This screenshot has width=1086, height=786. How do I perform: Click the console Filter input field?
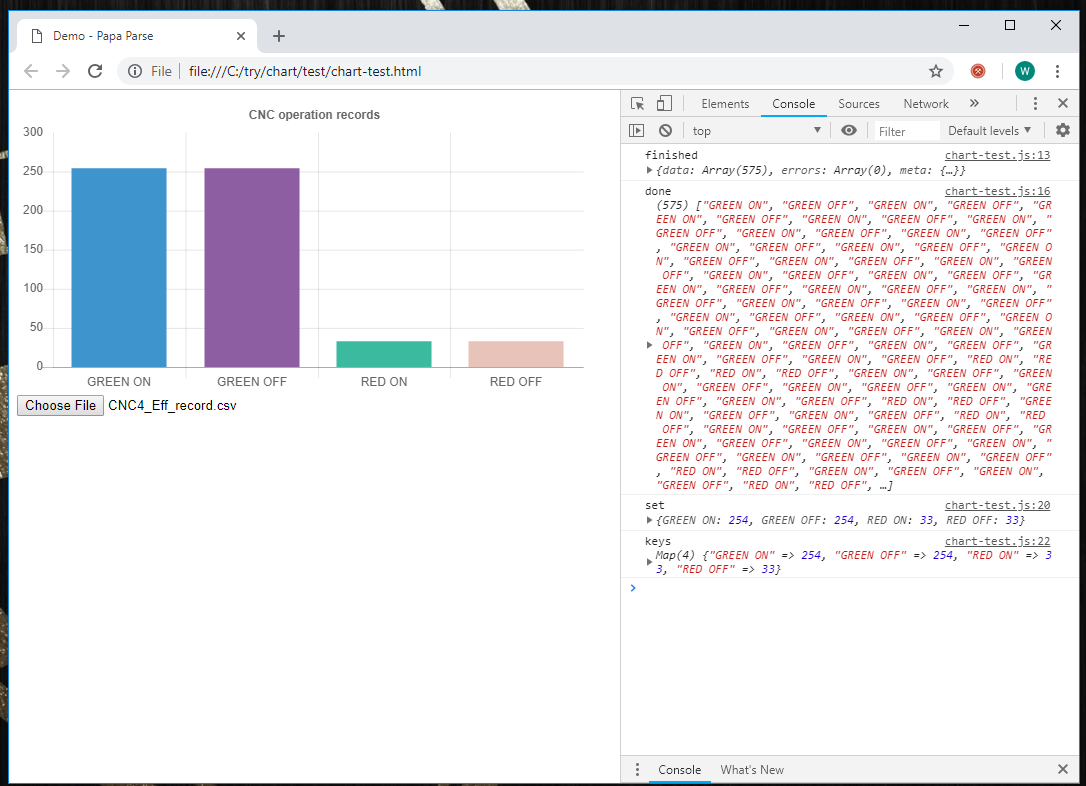pyautogui.click(x=906, y=131)
